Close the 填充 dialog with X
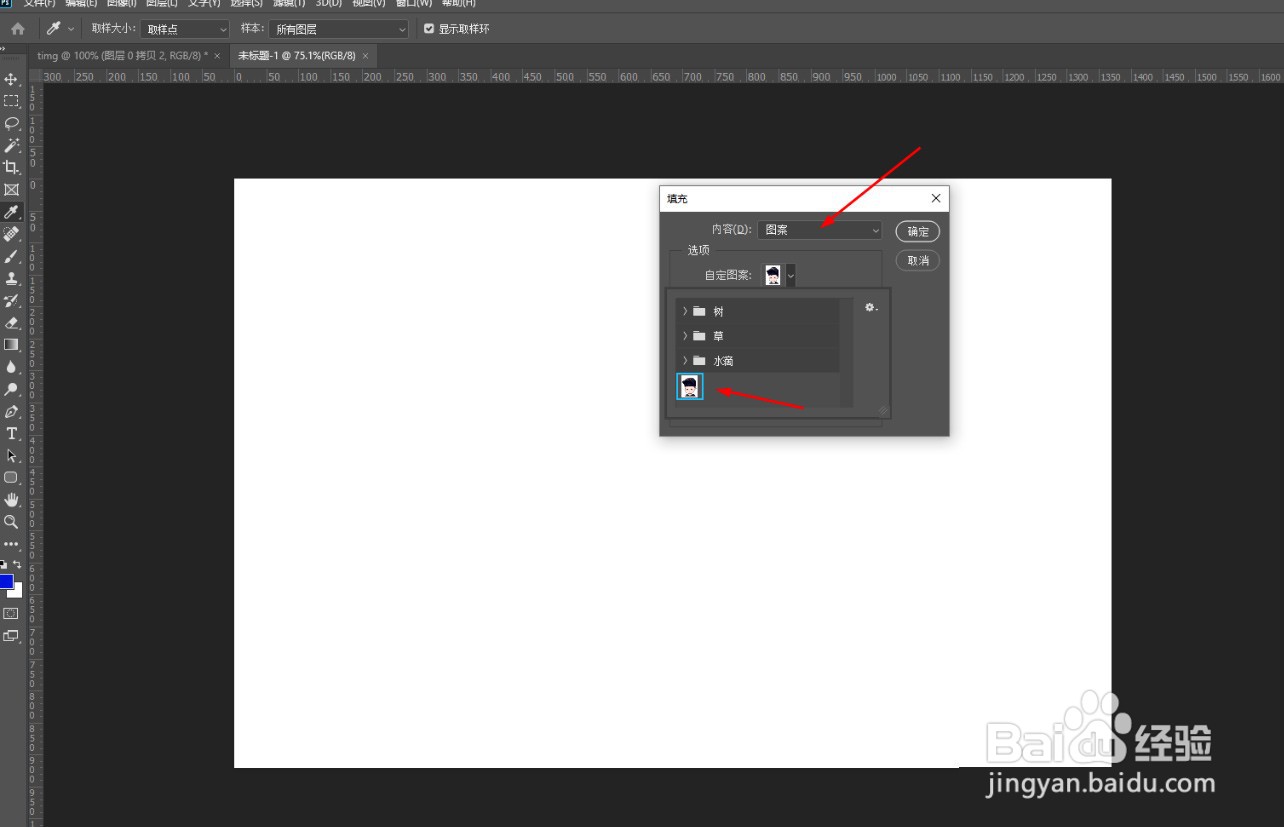This screenshot has height=827, width=1284. pyautogui.click(x=936, y=198)
